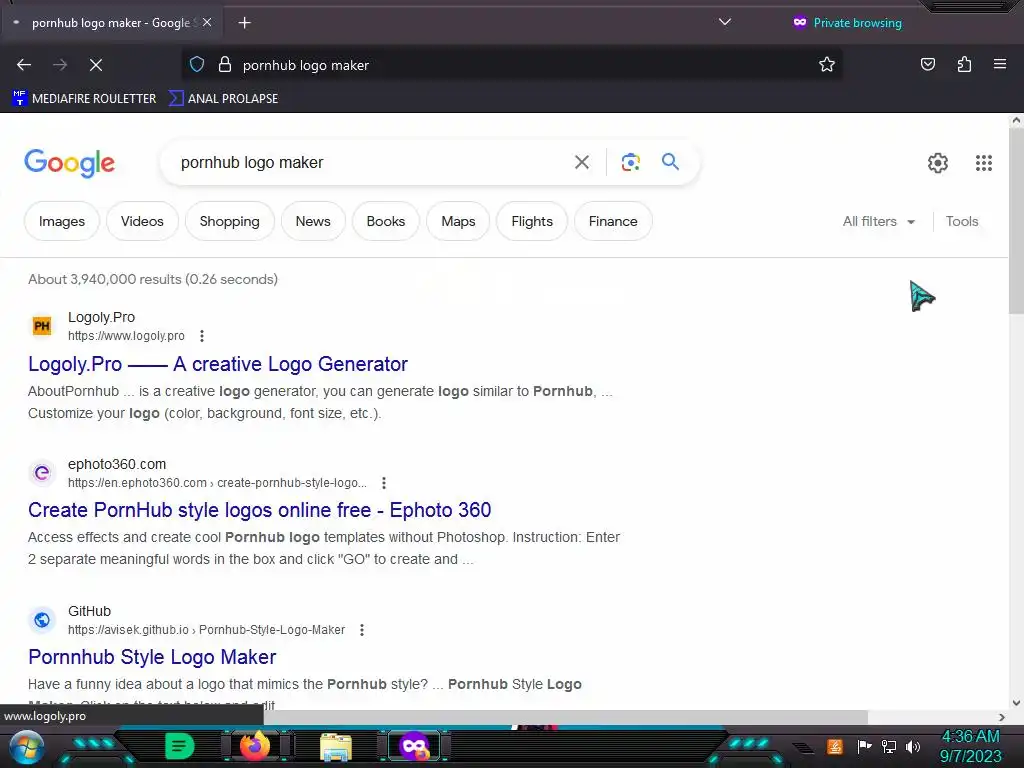Select the private browsing taskbar window
The width and height of the screenshot is (1024, 768).
coord(414,746)
